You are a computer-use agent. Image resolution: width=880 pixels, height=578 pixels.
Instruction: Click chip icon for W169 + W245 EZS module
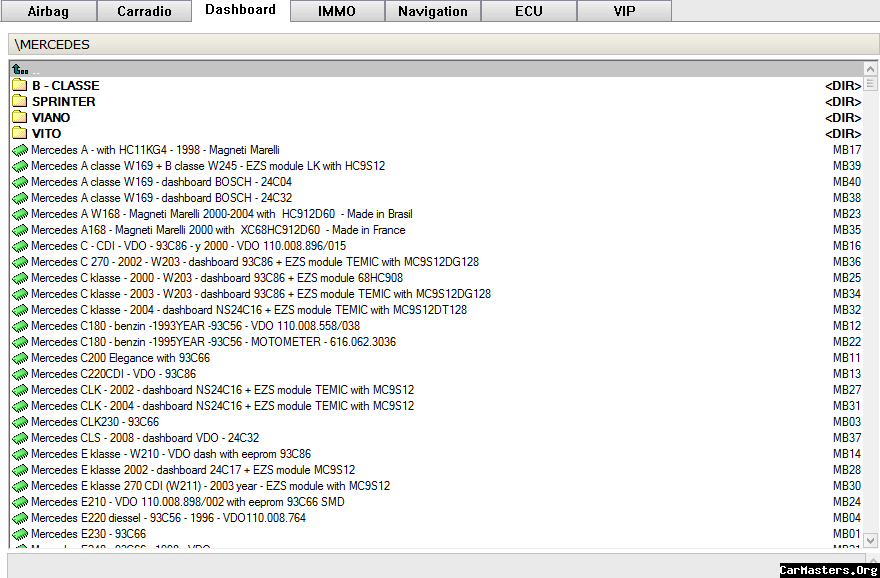tap(20, 166)
